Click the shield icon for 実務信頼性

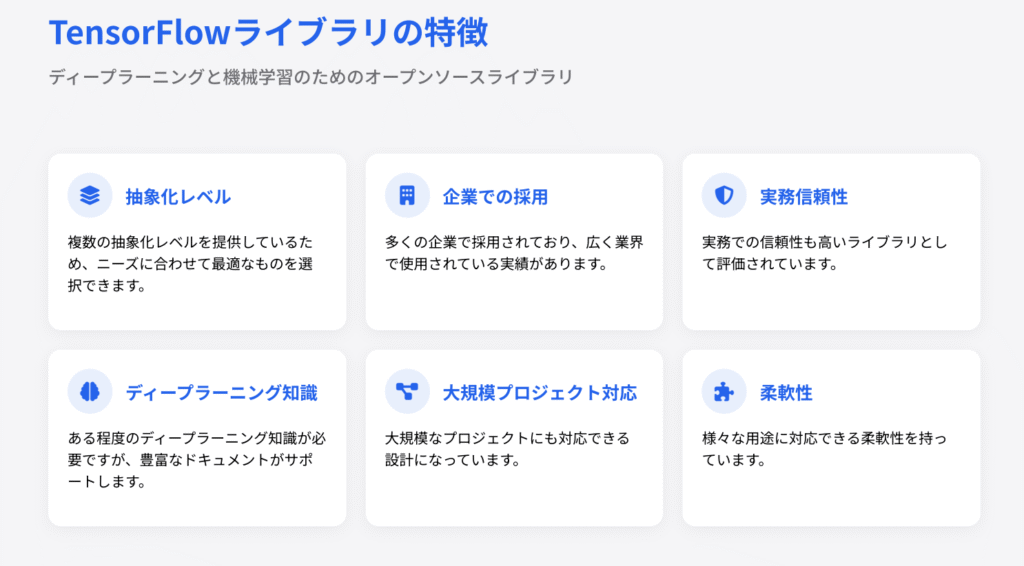pyautogui.click(x=724, y=195)
